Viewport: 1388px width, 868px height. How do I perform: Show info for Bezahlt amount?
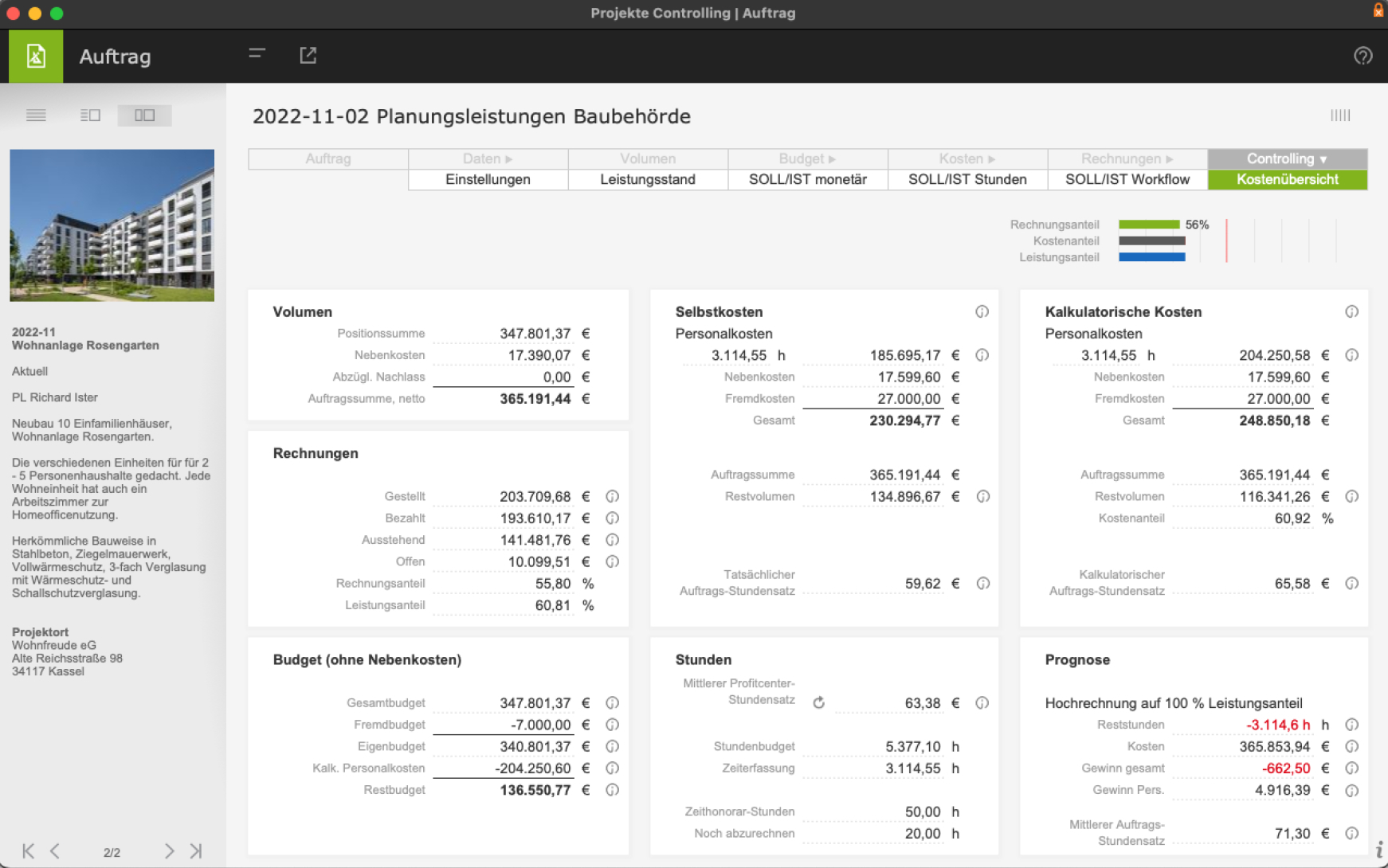[612, 518]
